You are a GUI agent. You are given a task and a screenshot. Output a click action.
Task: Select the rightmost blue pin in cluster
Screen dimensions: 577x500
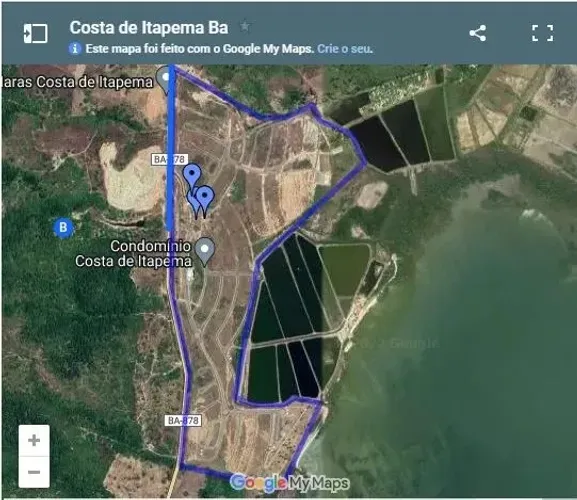click(x=205, y=201)
